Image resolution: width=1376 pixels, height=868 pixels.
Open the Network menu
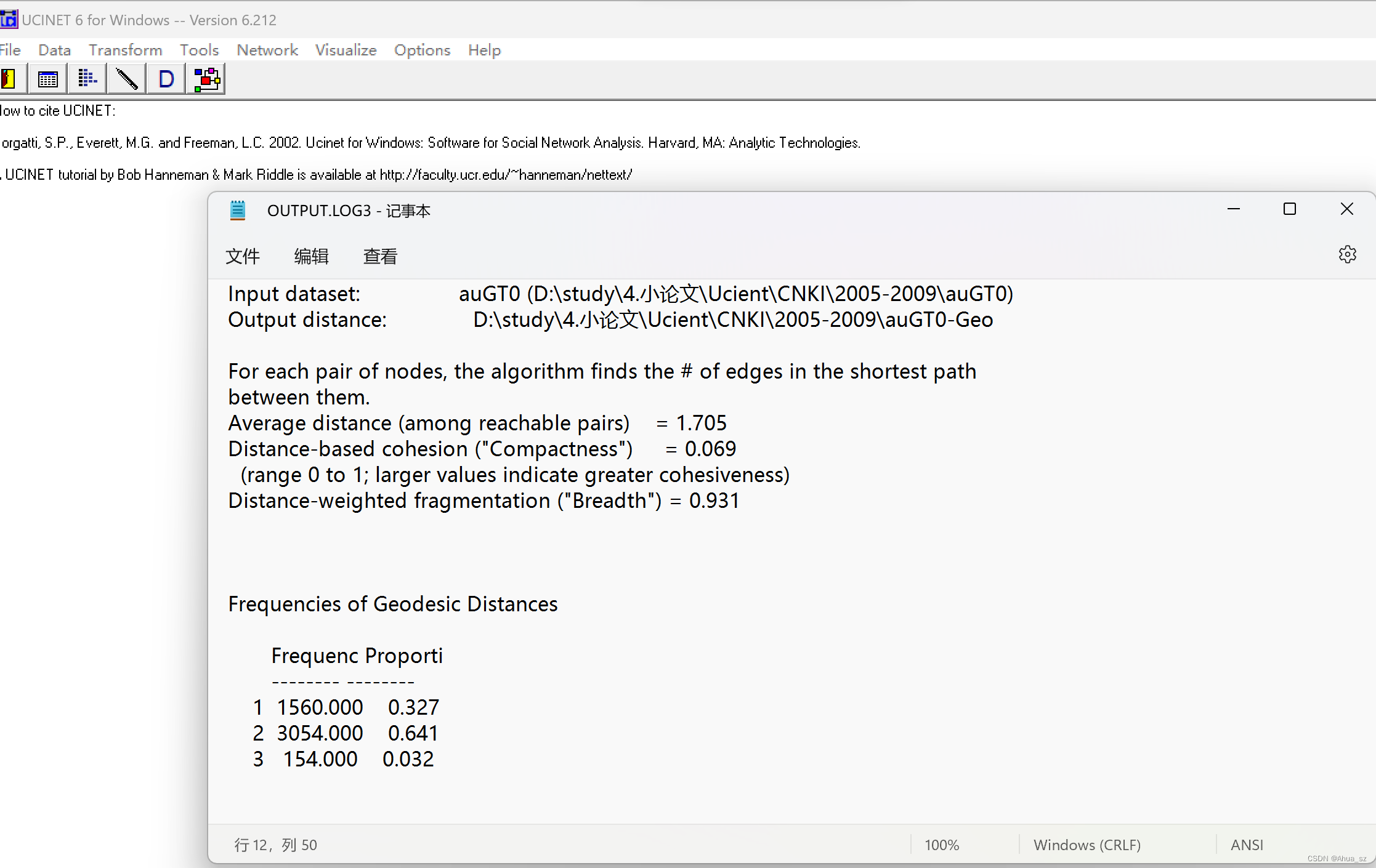pyautogui.click(x=267, y=50)
